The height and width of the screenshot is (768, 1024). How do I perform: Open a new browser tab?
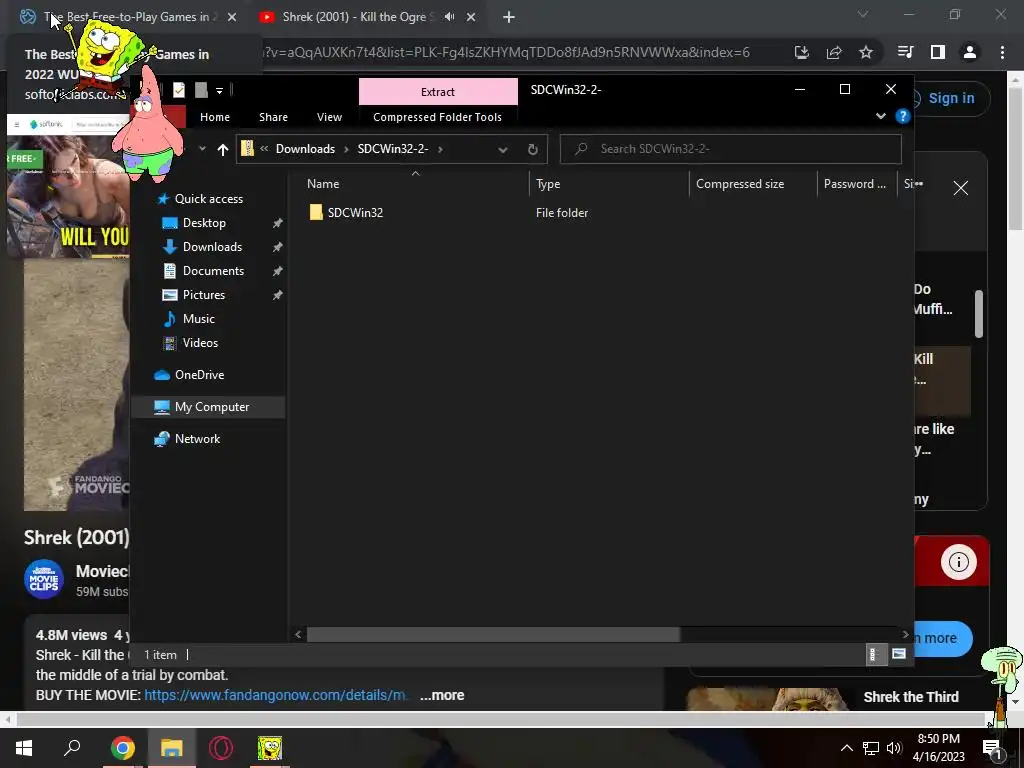click(x=509, y=17)
